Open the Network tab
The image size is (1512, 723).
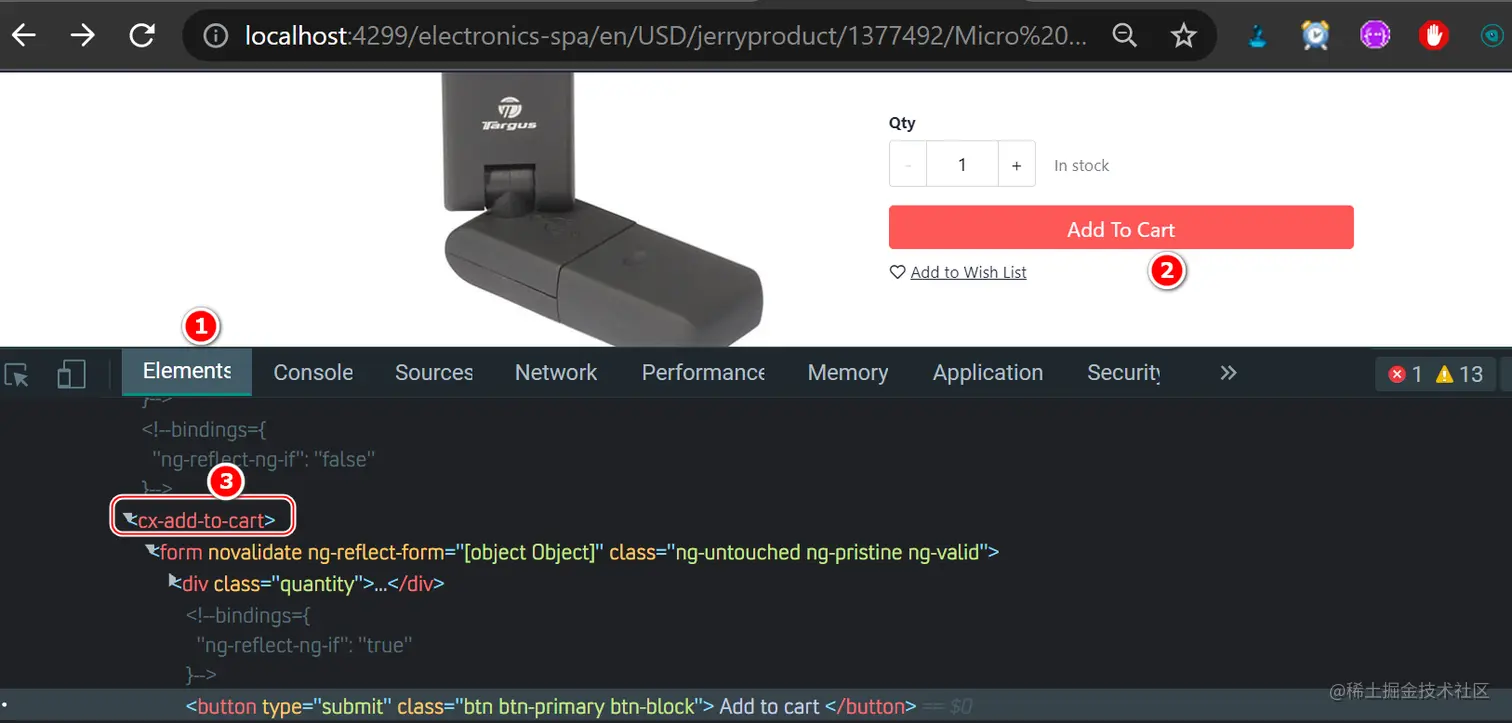[556, 372]
